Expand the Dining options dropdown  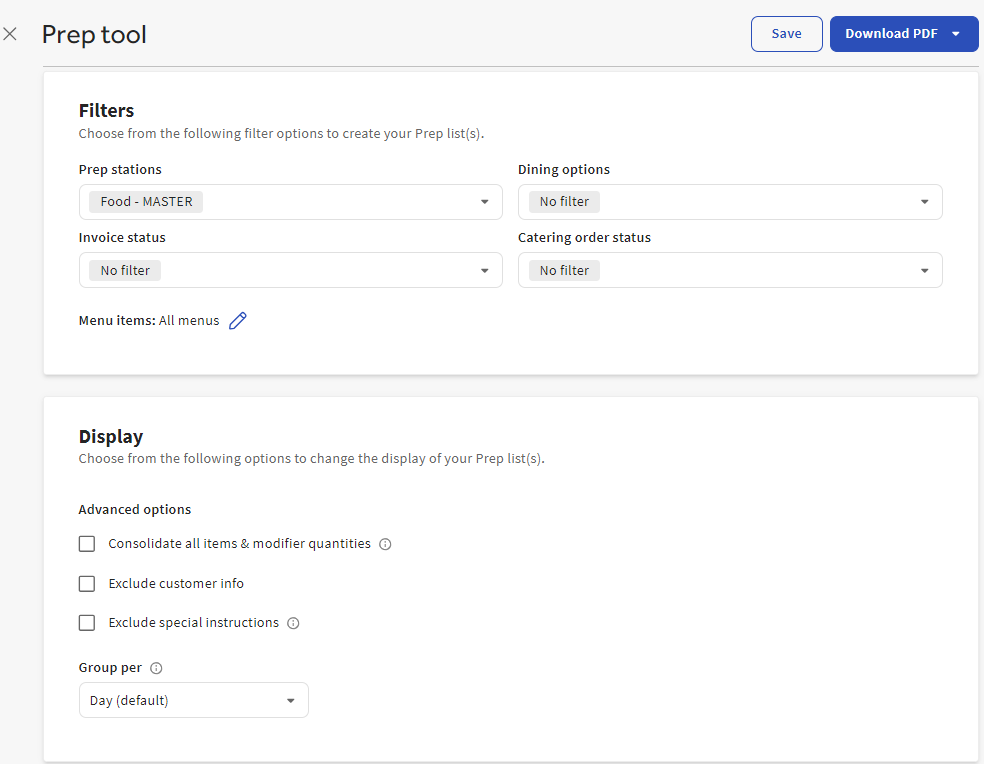[924, 202]
